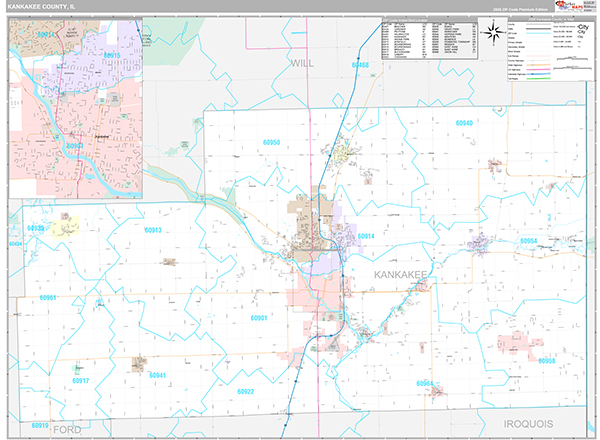This screenshot has width=600, height=440.
Task: Click the IROQUOIS county label
Action: 528,424
